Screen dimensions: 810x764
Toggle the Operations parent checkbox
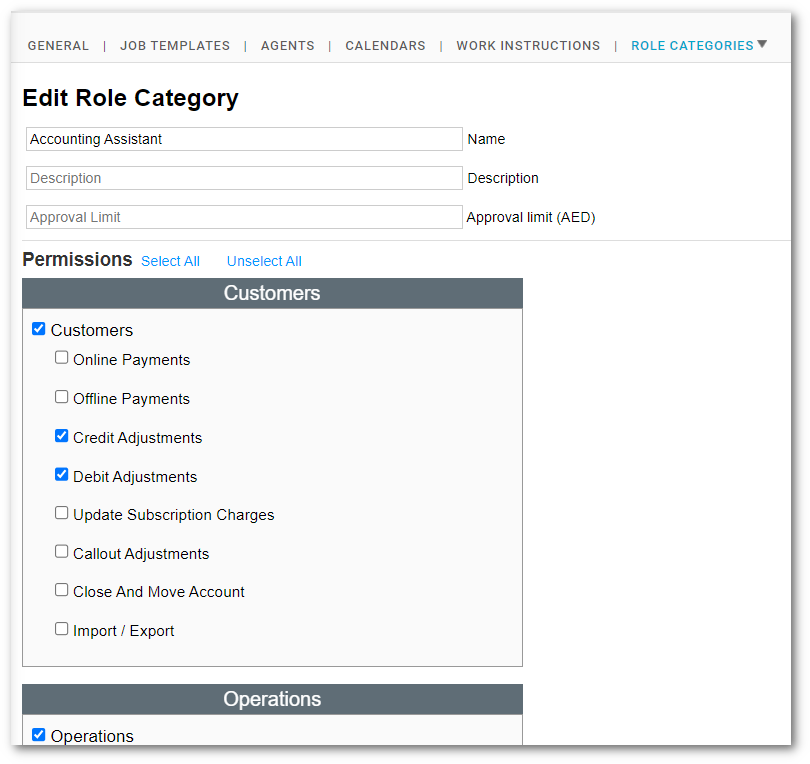point(39,735)
